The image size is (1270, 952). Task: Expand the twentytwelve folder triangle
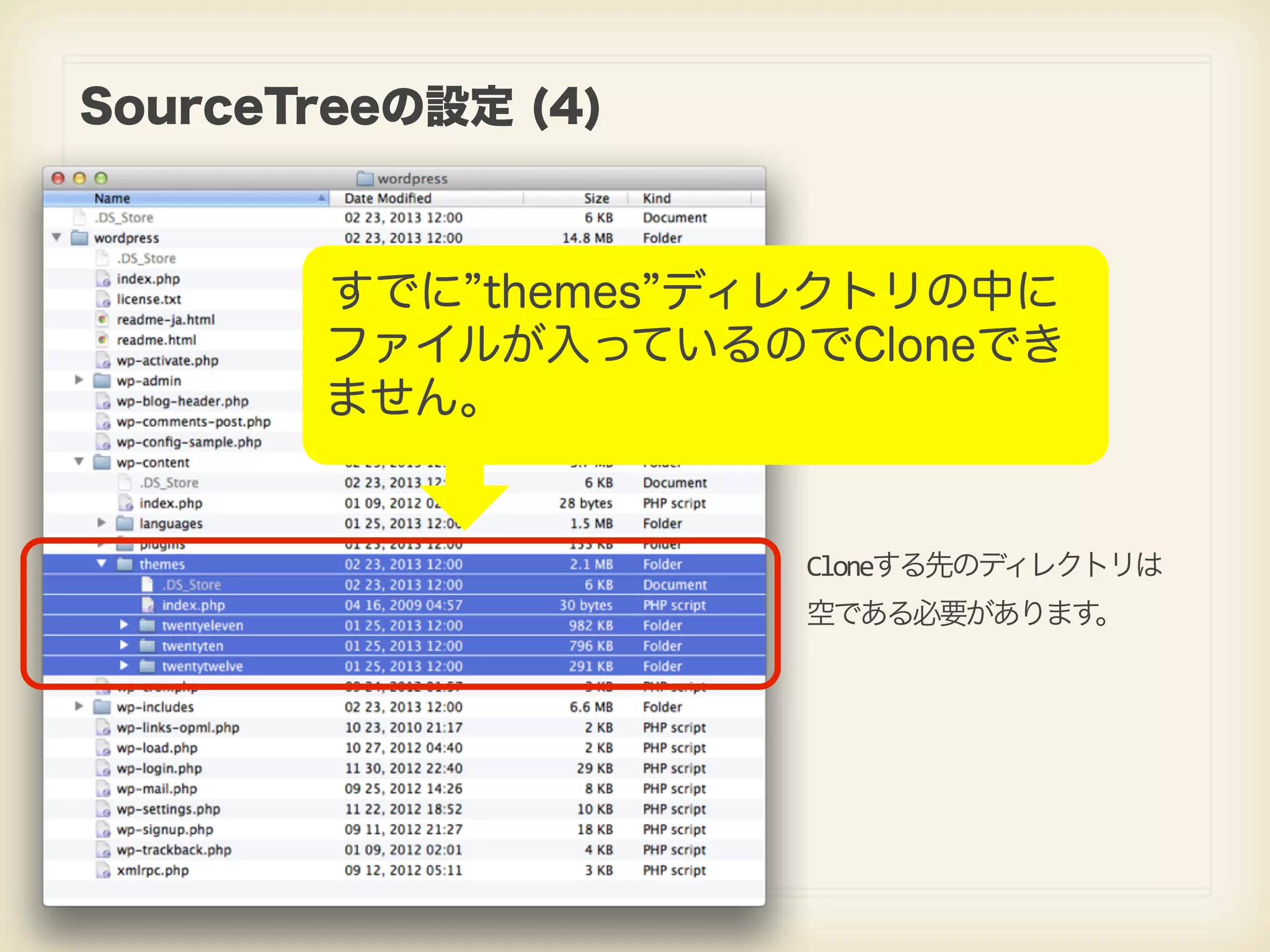coord(124,666)
